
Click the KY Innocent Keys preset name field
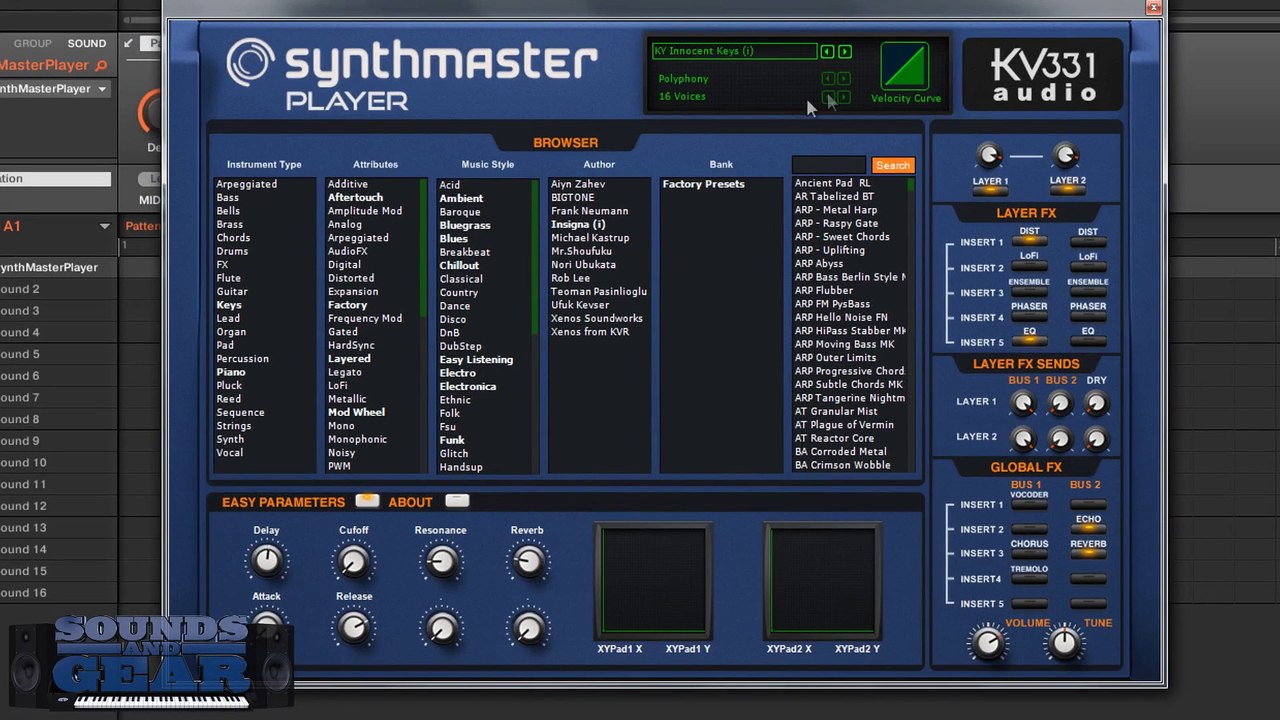tap(734, 51)
